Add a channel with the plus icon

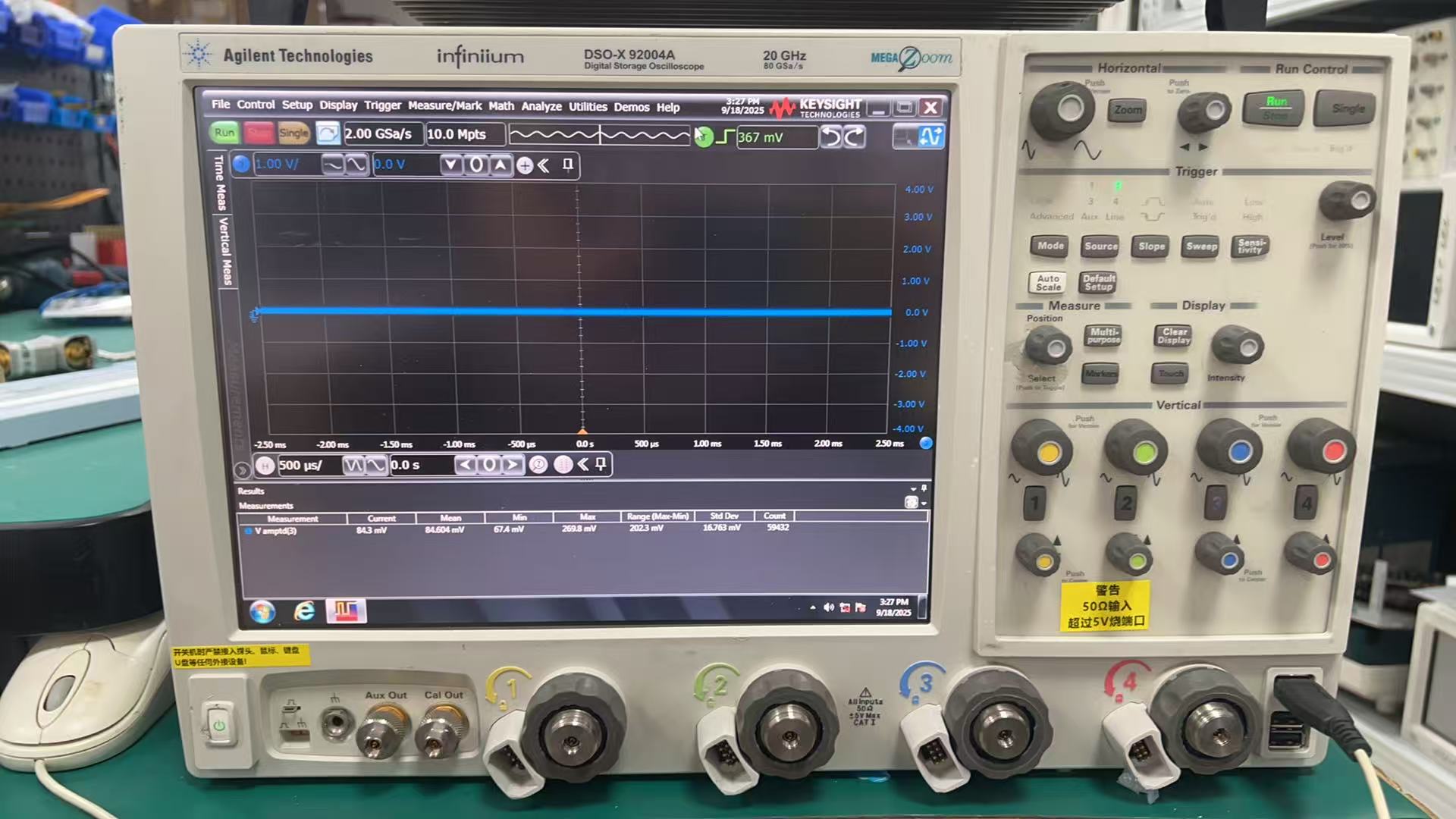tap(524, 165)
